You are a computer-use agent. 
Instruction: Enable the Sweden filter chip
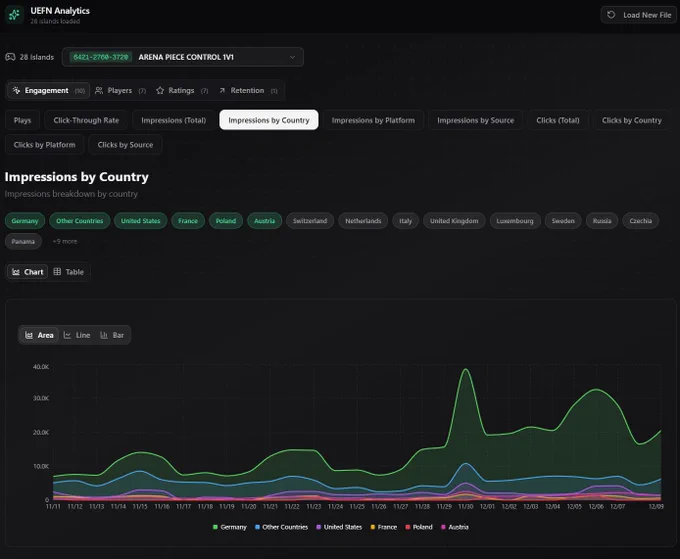563,221
